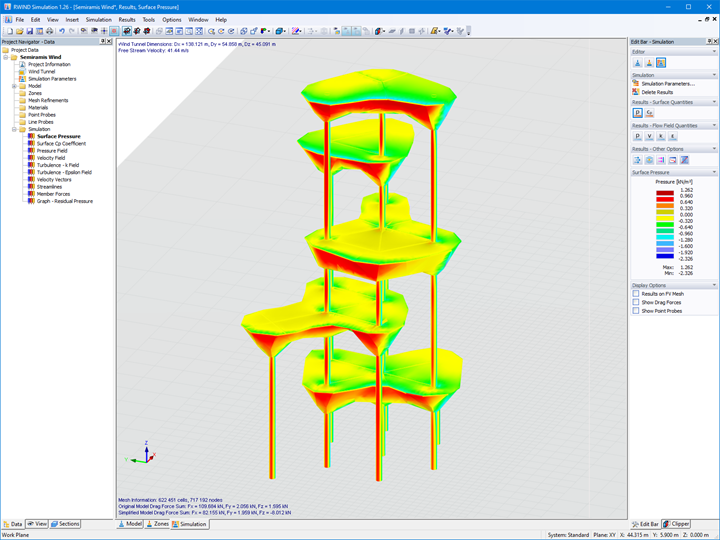This screenshot has height=540, width=720.
Task: Click the Redo arrow in toolbar
Action: 72,31
